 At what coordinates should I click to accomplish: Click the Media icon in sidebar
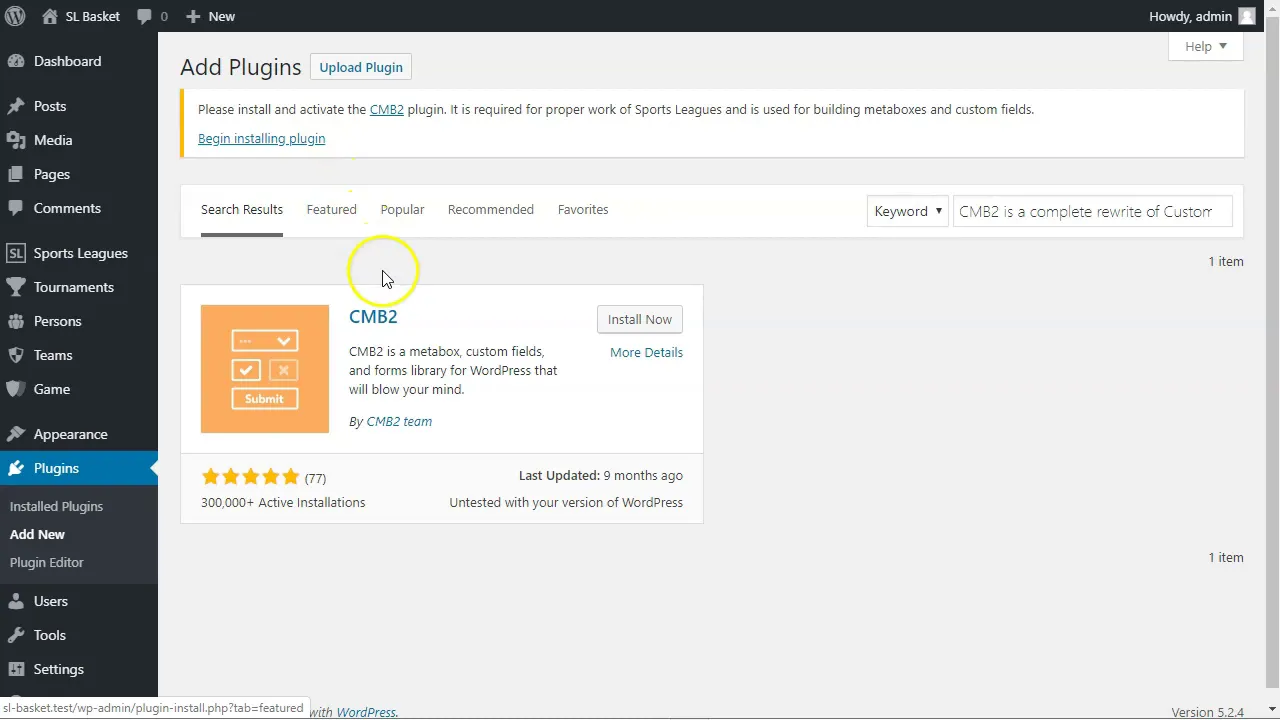click(x=15, y=140)
